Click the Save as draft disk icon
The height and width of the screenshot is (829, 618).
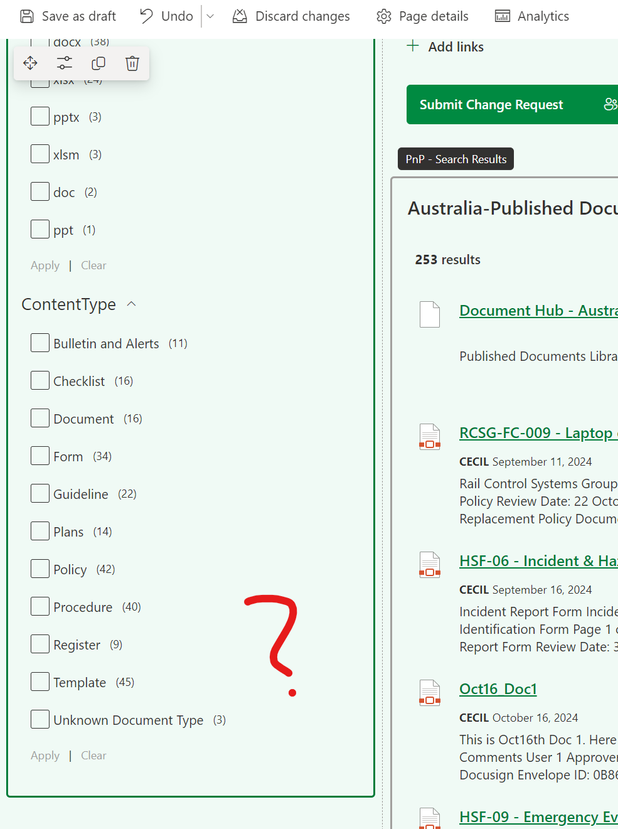coord(27,16)
